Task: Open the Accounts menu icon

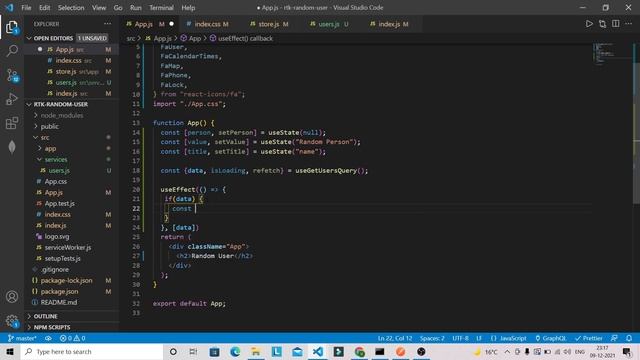Action: point(12,297)
